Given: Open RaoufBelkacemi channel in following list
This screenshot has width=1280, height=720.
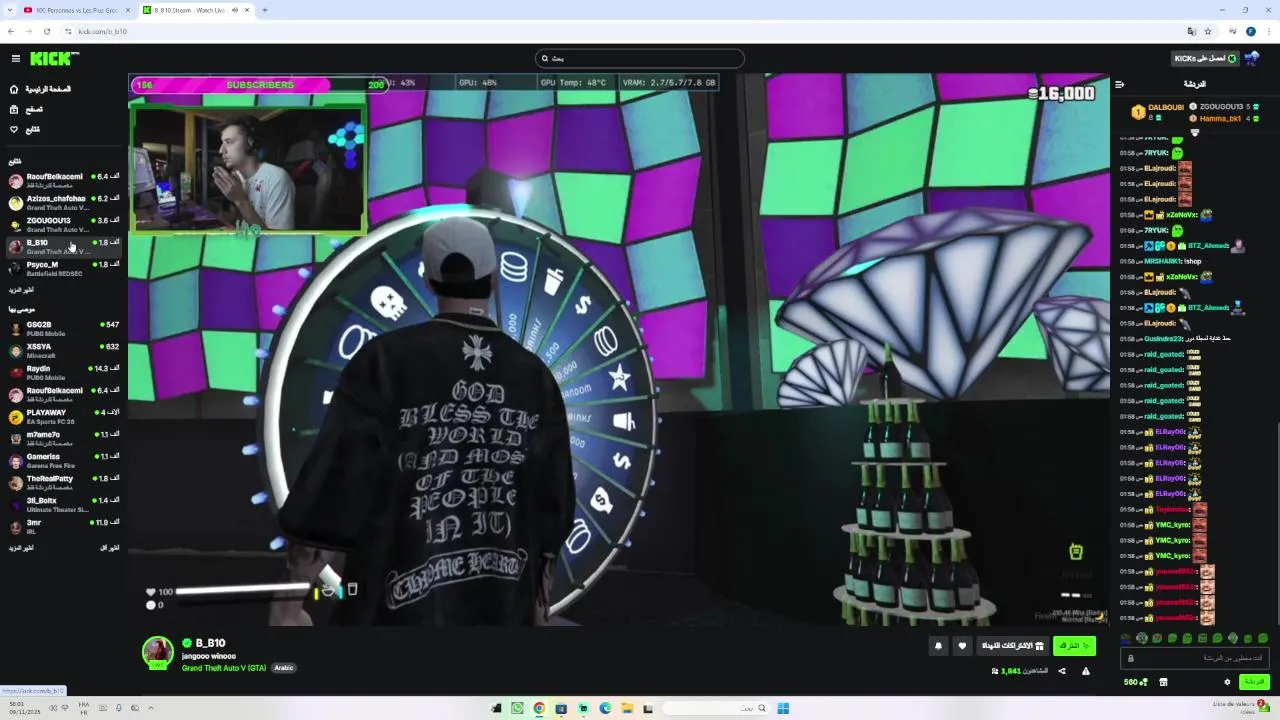Looking at the screenshot, I should (x=64, y=180).
